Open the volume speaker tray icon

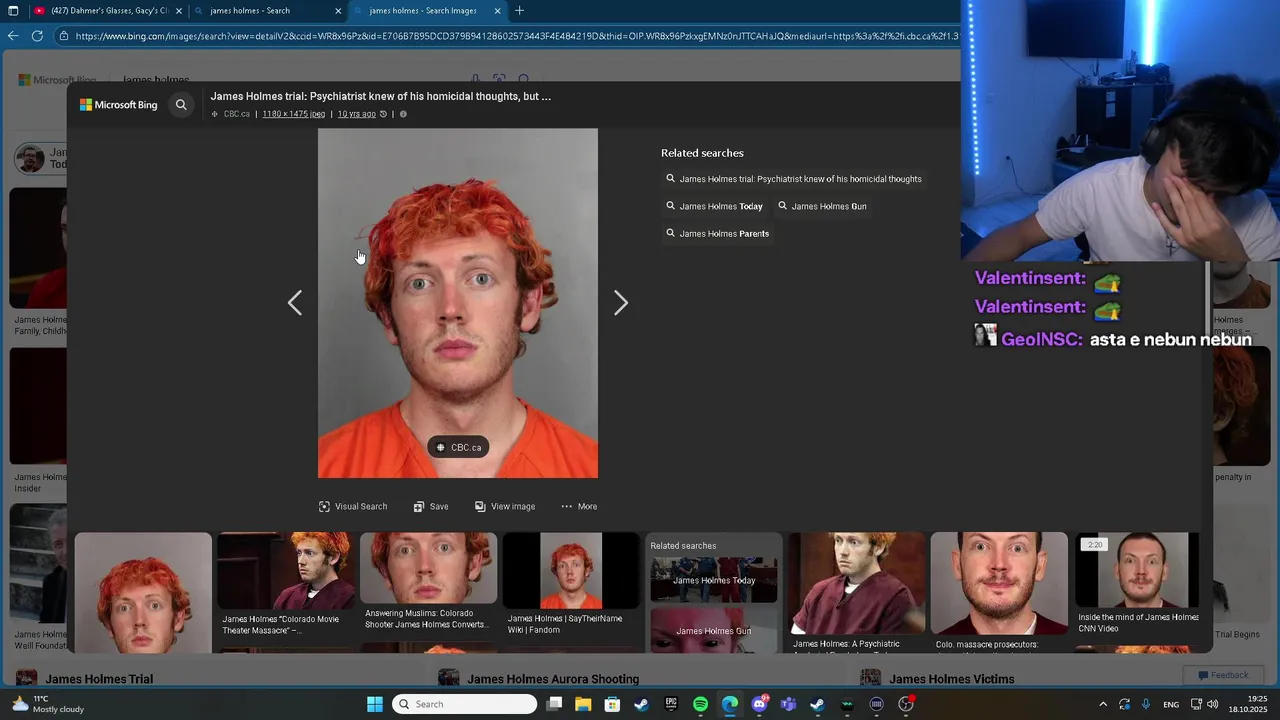(x=1212, y=704)
